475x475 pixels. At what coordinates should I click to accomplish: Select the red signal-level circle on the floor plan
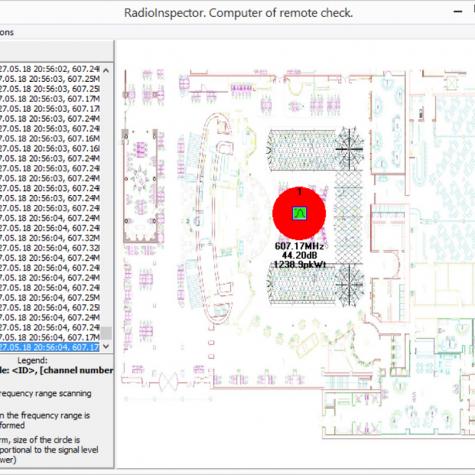[x=299, y=213]
